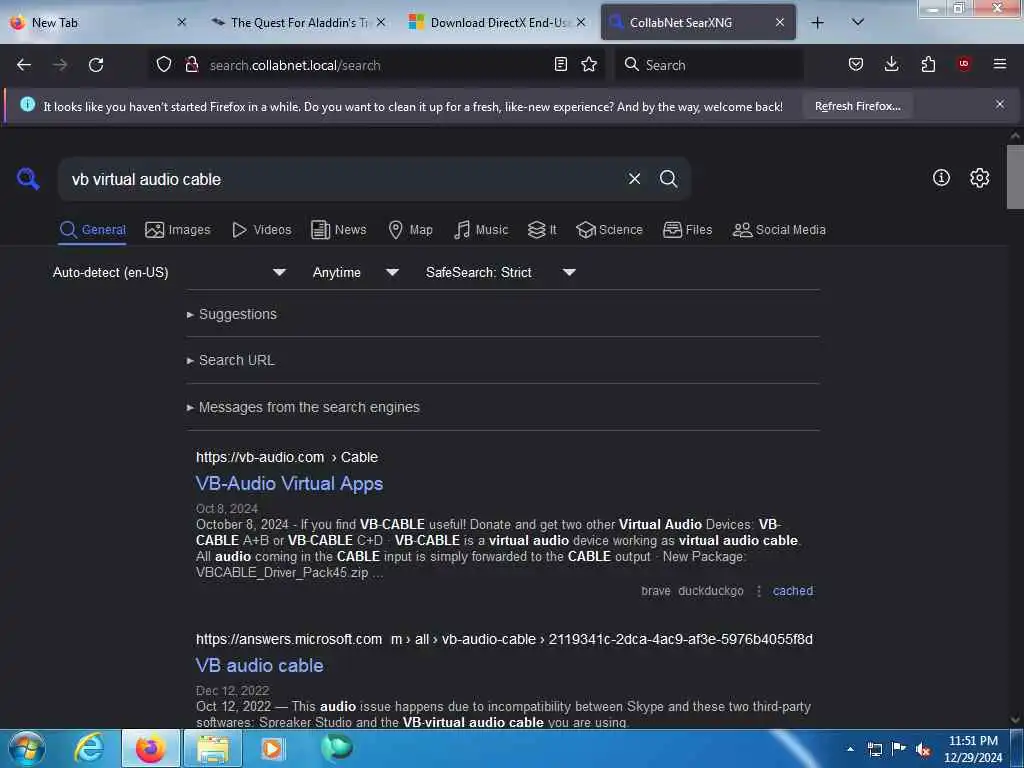This screenshot has width=1024, height=768.
Task: Select the News search category
Action: [339, 230]
